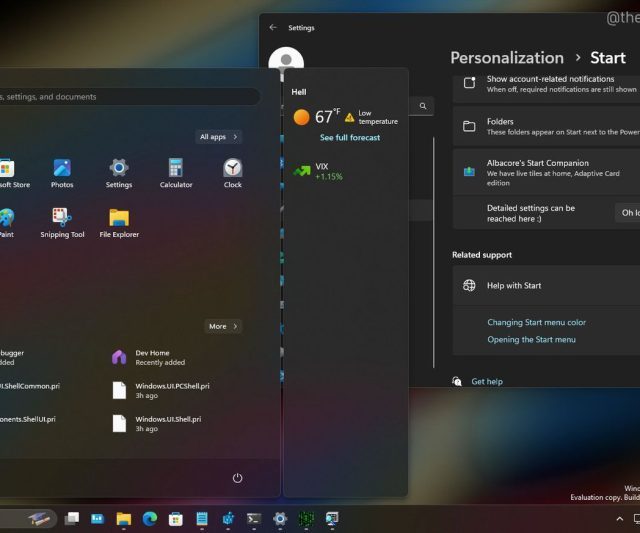The width and height of the screenshot is (640, 533).
Task: Click the Get help link
Action: point(487,382)
